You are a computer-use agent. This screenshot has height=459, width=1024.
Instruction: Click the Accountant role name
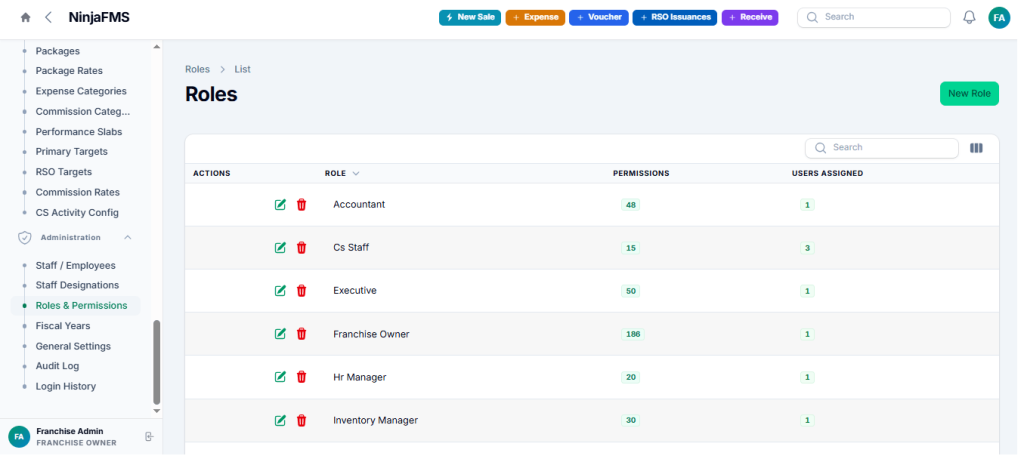359,205
